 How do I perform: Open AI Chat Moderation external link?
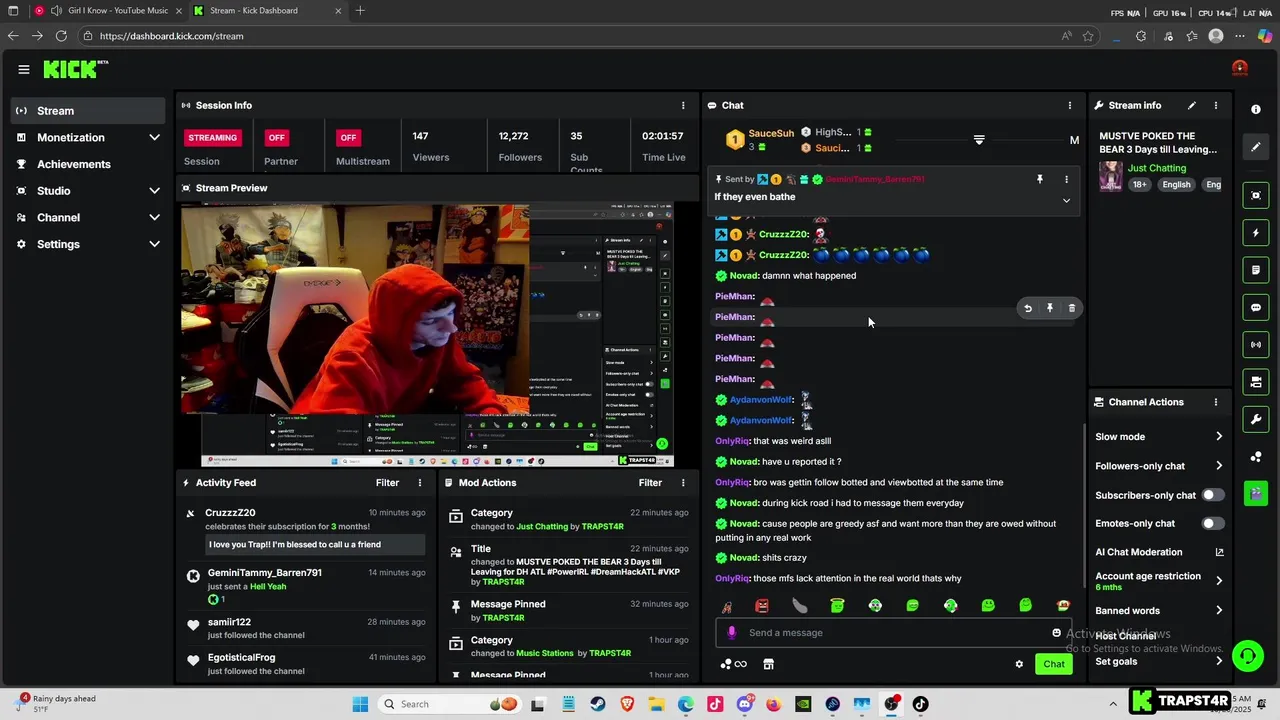[1219, 552]
